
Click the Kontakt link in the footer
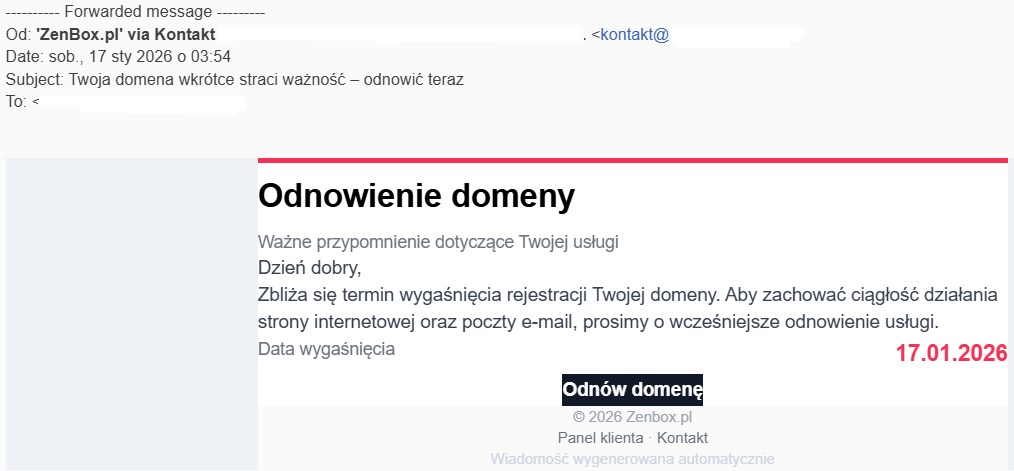682,438
